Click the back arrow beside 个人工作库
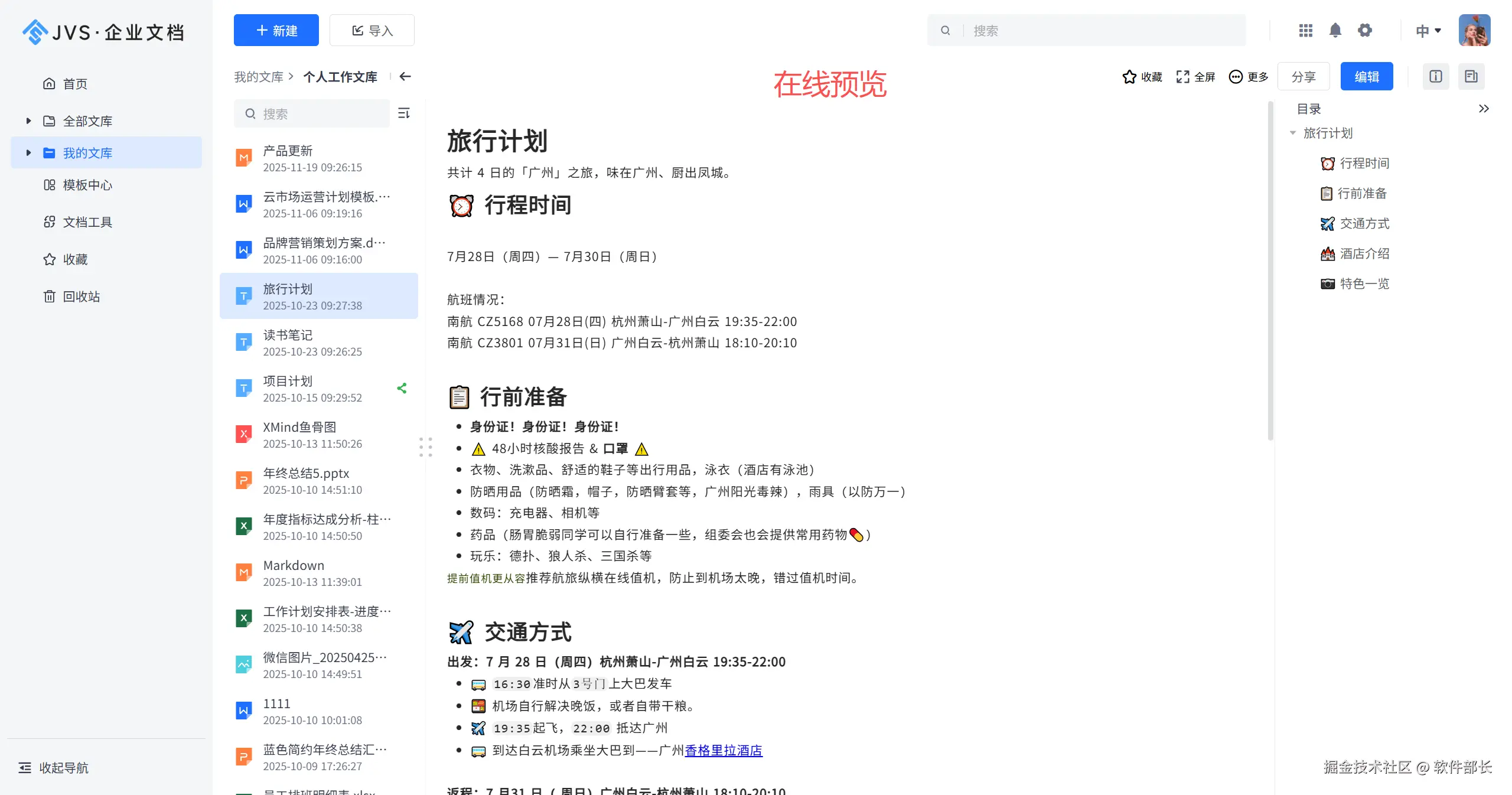 [405, 76]
